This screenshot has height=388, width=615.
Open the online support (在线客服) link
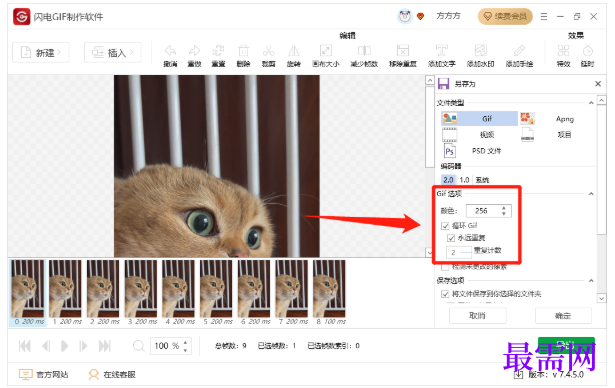(120, 375)
